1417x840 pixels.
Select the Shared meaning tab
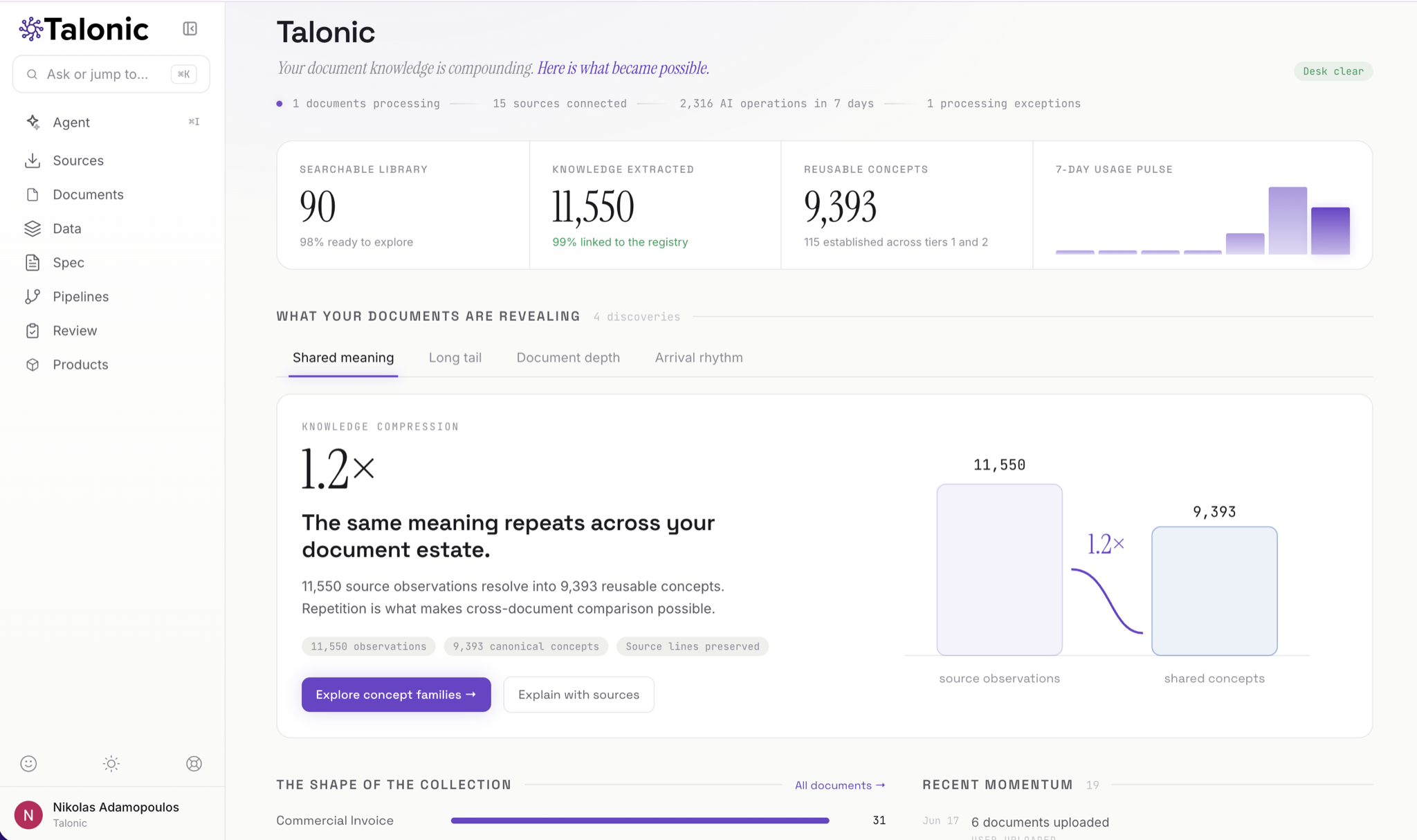(343, 358)
